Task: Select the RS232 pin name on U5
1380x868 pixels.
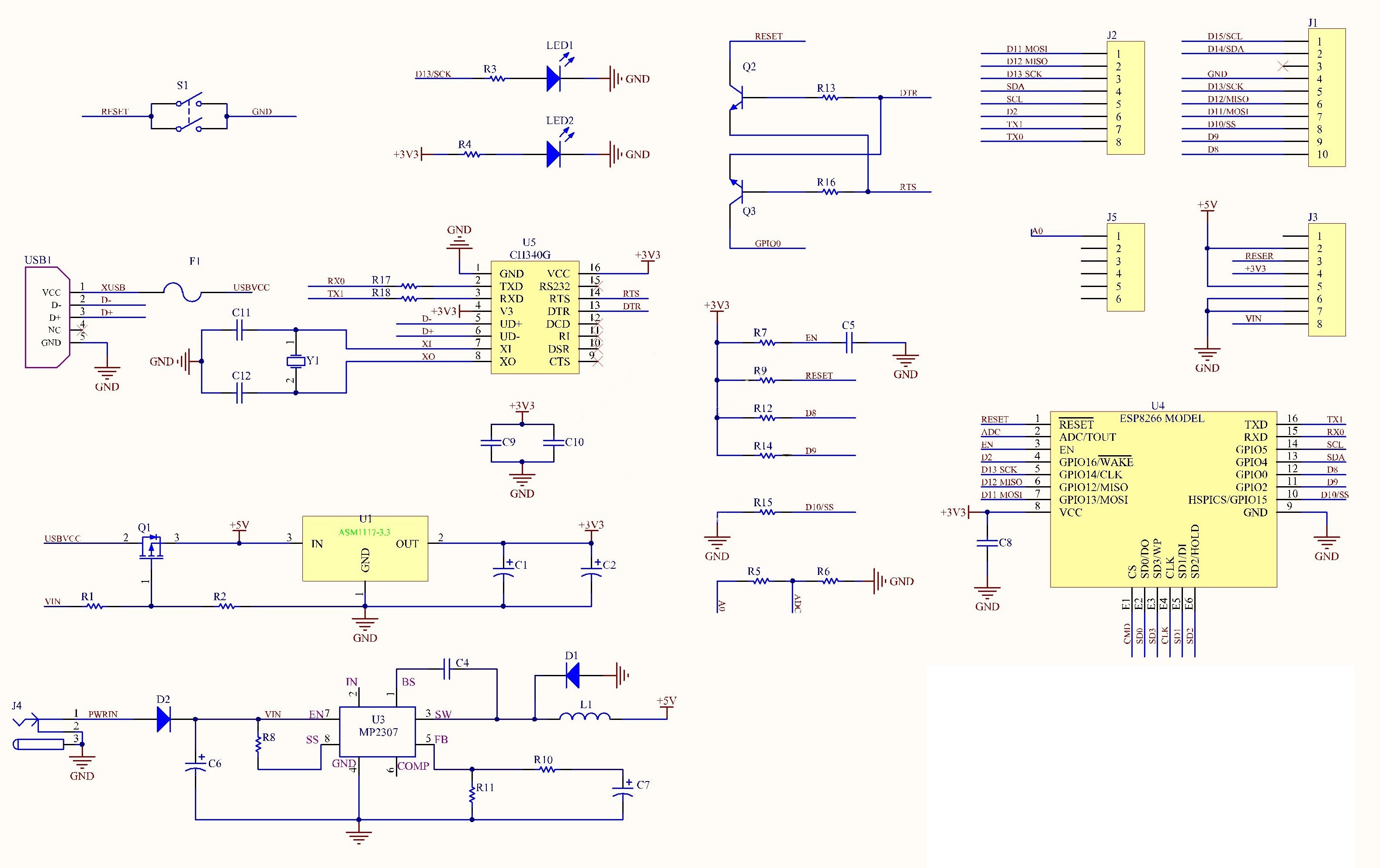Action: [x=554, y=286]
